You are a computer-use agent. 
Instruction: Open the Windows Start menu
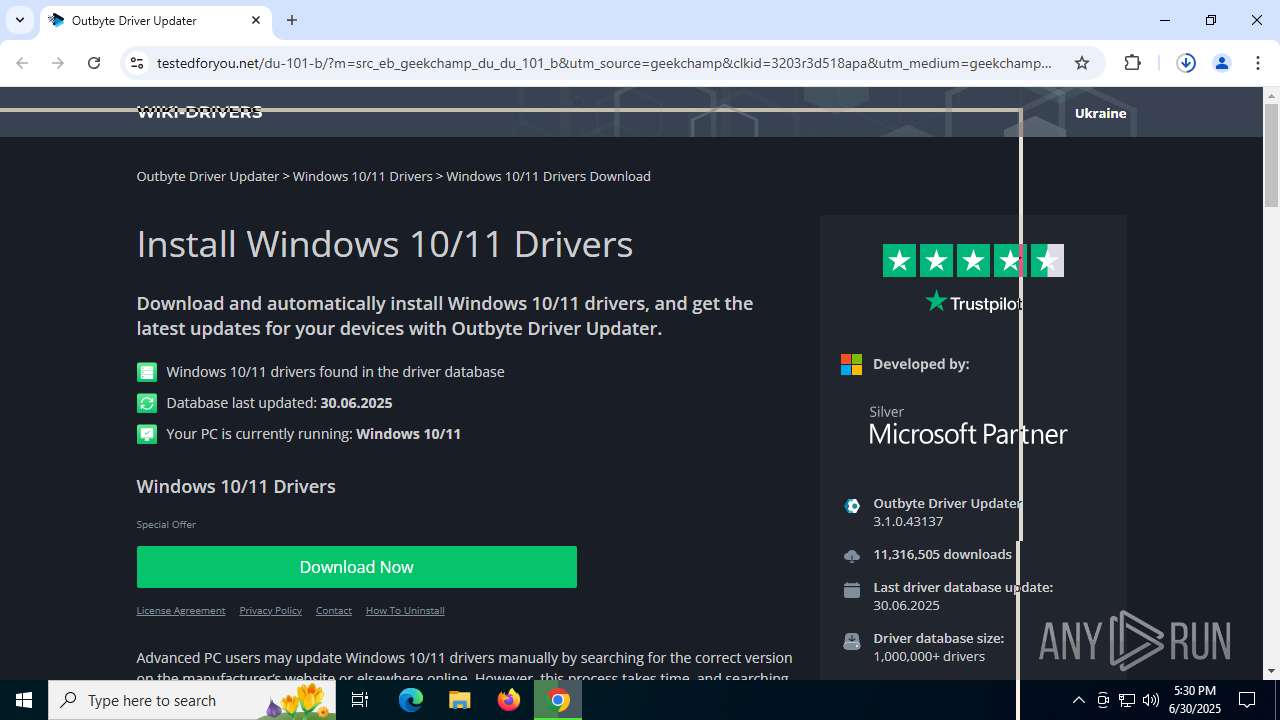click(24, 700)
